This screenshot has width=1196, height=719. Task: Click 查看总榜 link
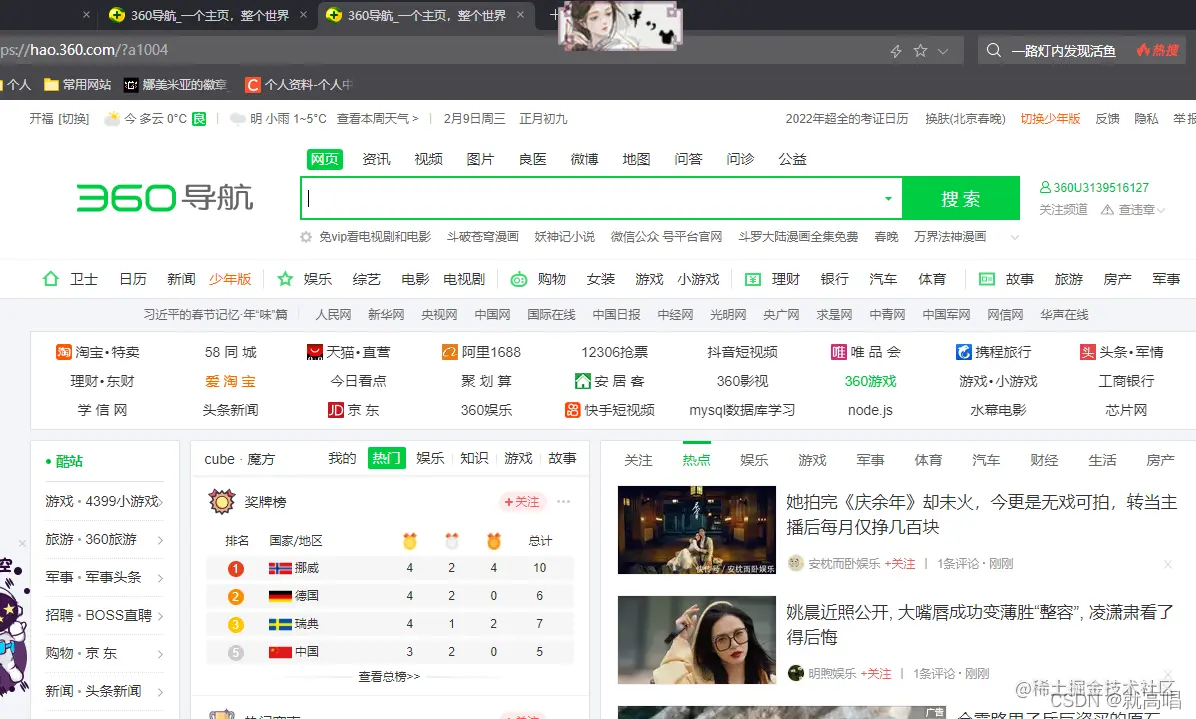click(x=389, y=676)
